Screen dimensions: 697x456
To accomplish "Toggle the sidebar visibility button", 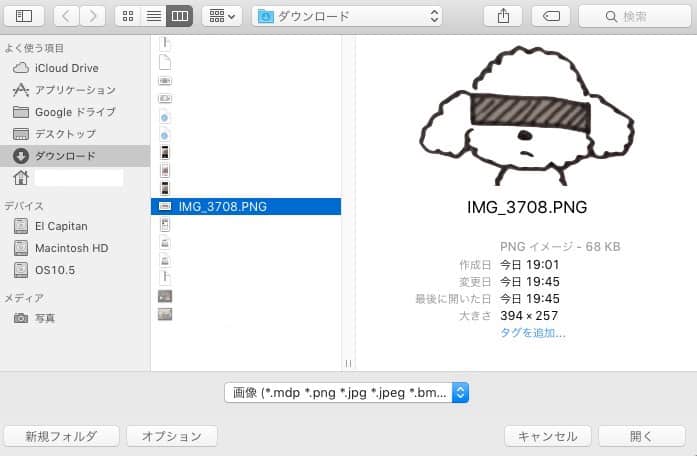I will [x=24, y=16].
